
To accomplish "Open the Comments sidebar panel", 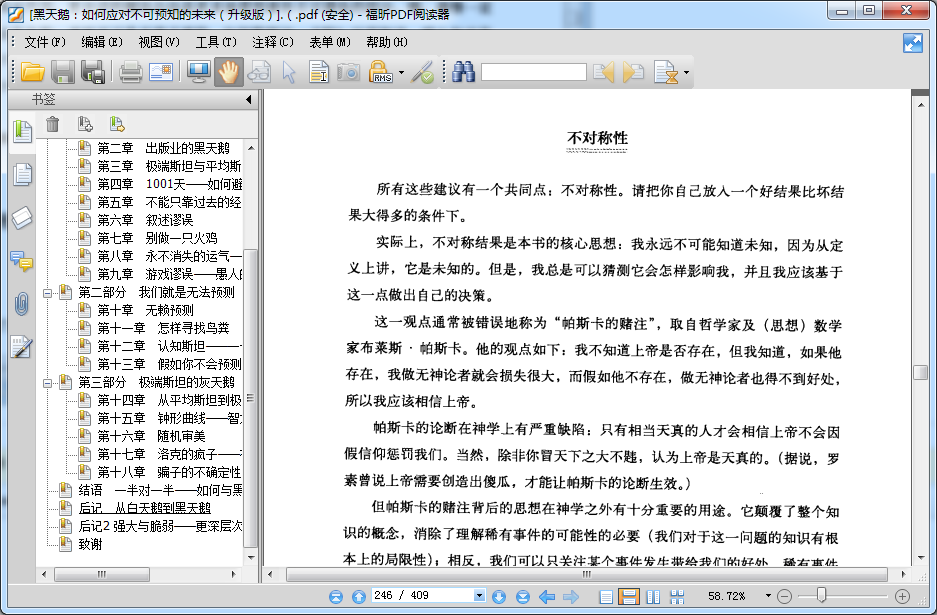I will coord(22,261).
